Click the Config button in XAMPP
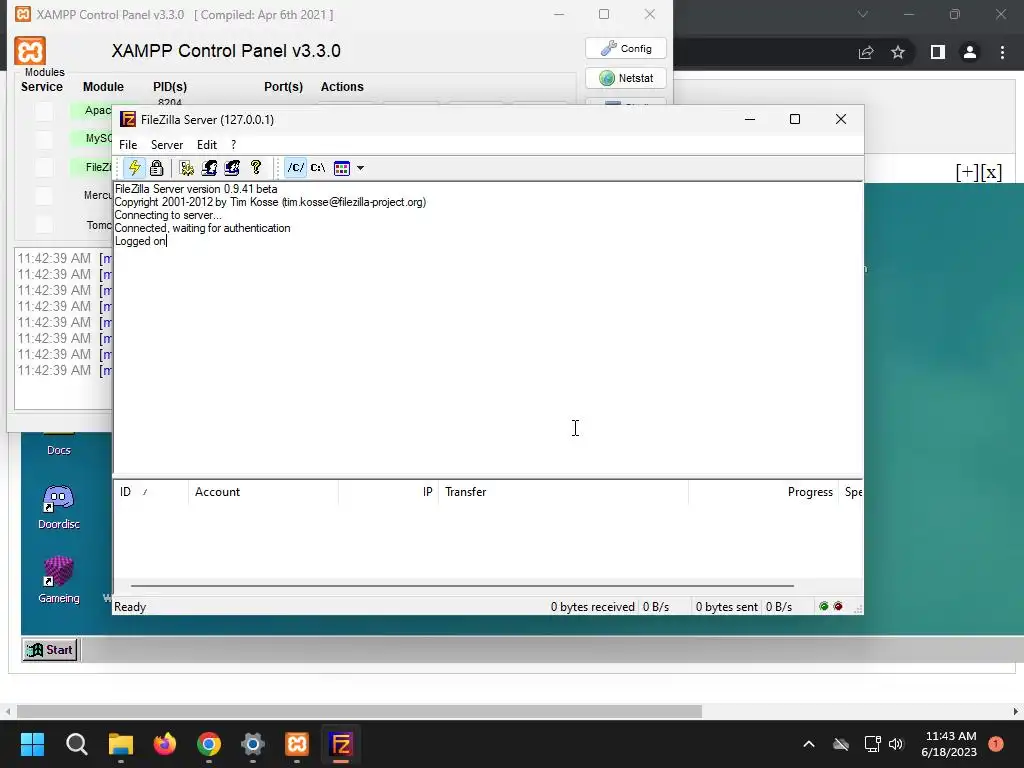Image resolution: width=1024 pixels, height=768 pixels. pyautogui.click(x=626, y=48)
